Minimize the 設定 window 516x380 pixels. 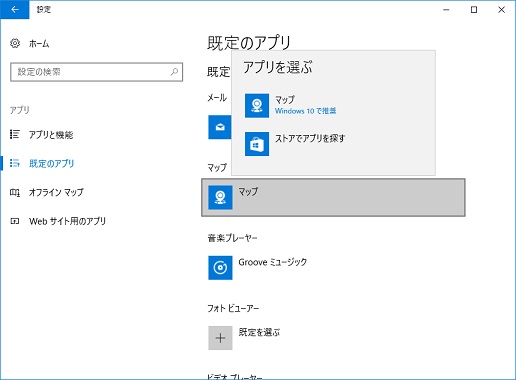(x=446, y=10)
